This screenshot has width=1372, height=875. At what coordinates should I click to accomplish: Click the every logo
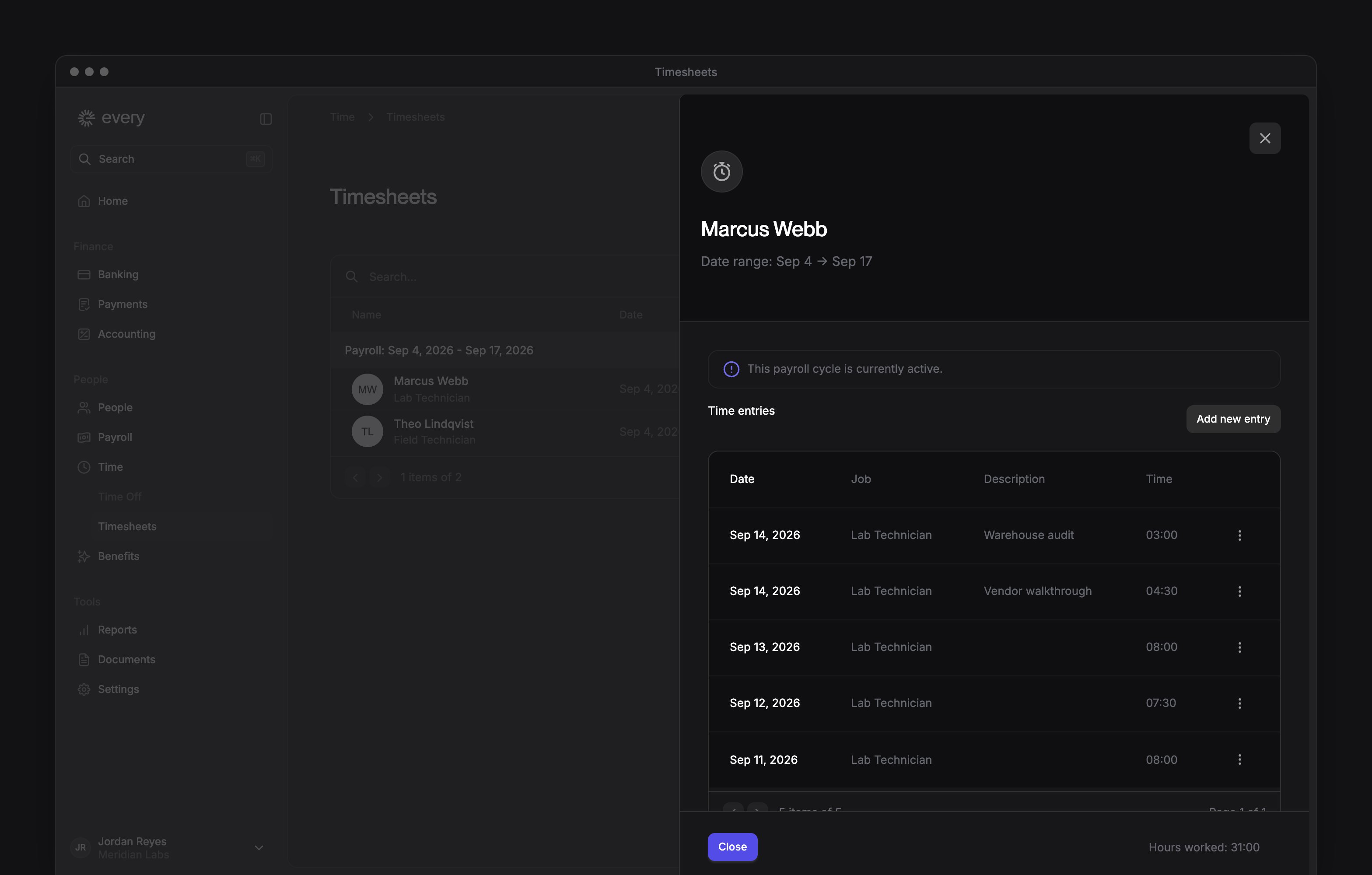pyautogui.click(x=112, y=117)
